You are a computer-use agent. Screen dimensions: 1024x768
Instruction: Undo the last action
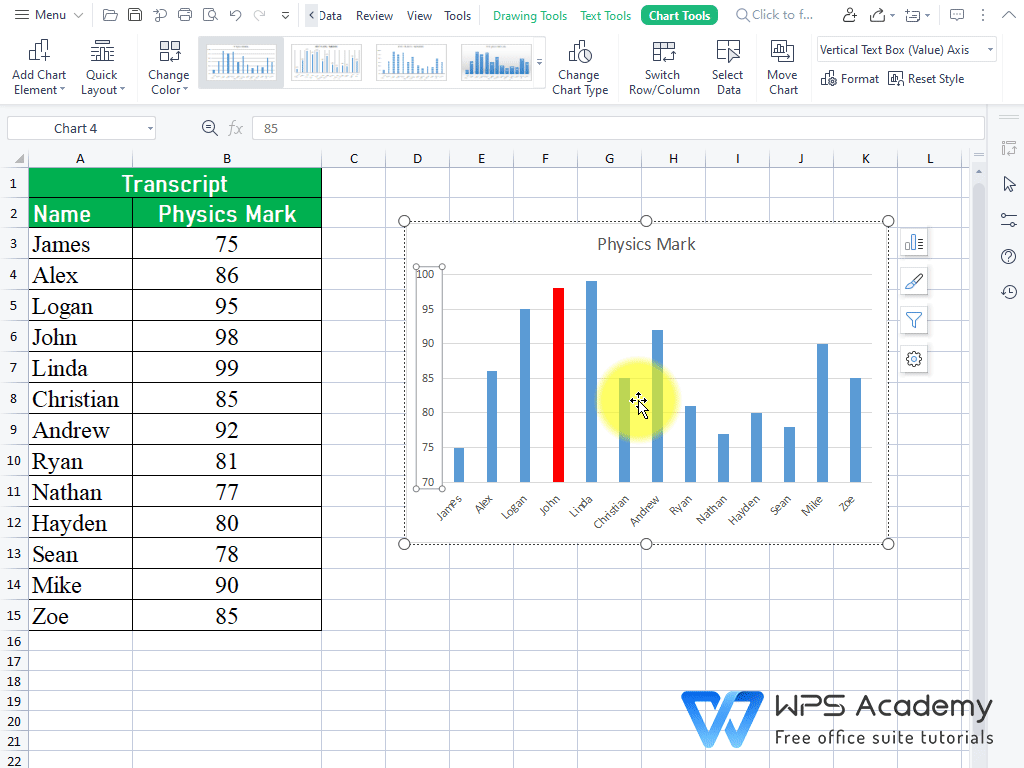235,15
